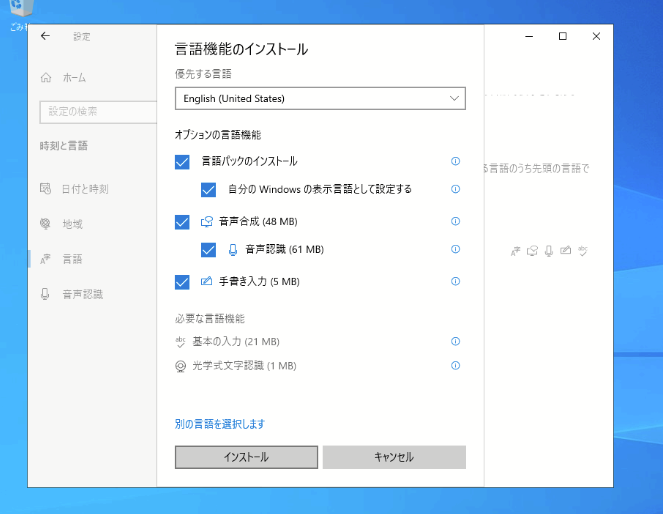Click info icon beside 光学式文字認識 (1 MB)
The width and height of the screenshot is (663, 514).
(x=455, y=366)
